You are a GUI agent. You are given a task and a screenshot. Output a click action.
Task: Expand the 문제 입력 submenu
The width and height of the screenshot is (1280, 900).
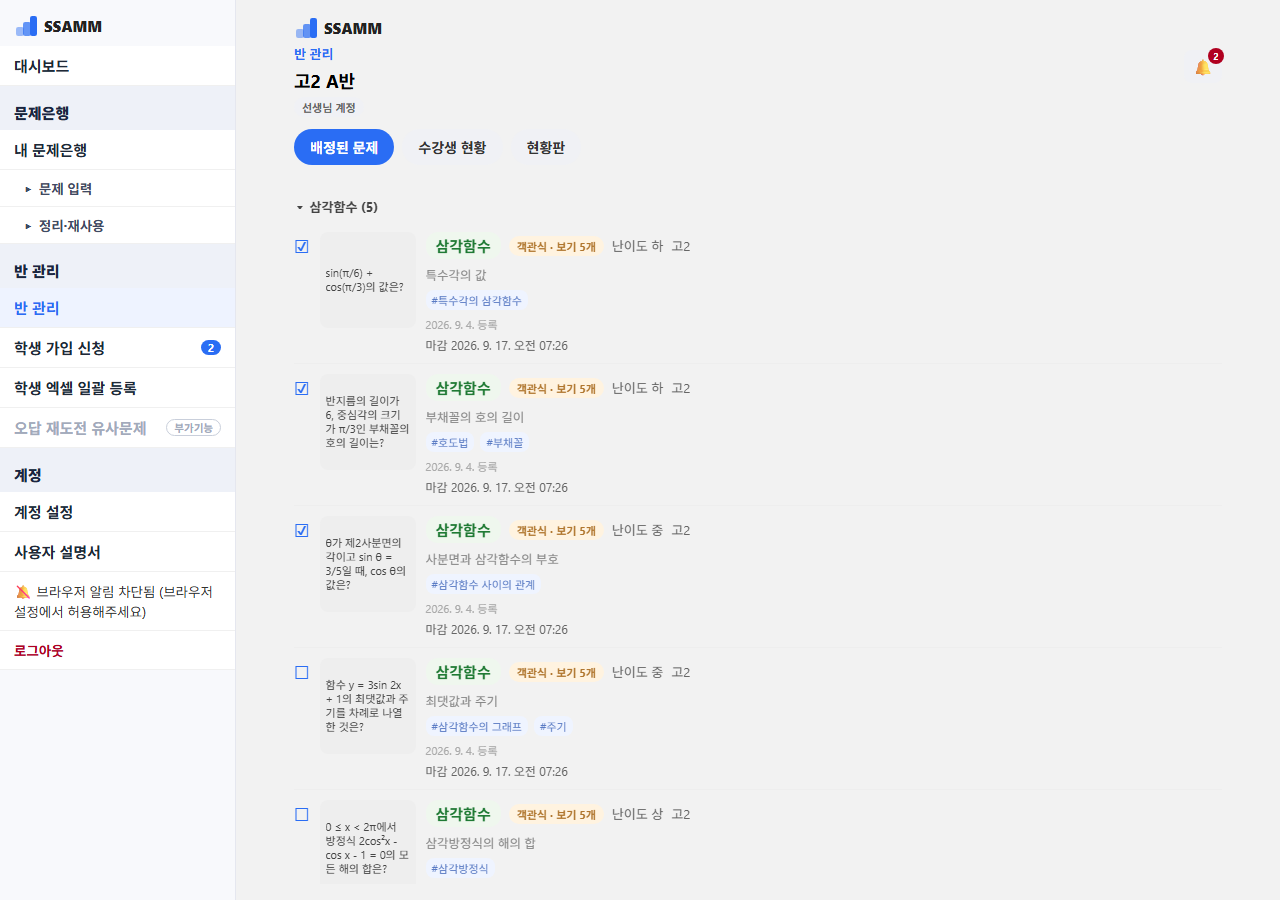point(117,188)
